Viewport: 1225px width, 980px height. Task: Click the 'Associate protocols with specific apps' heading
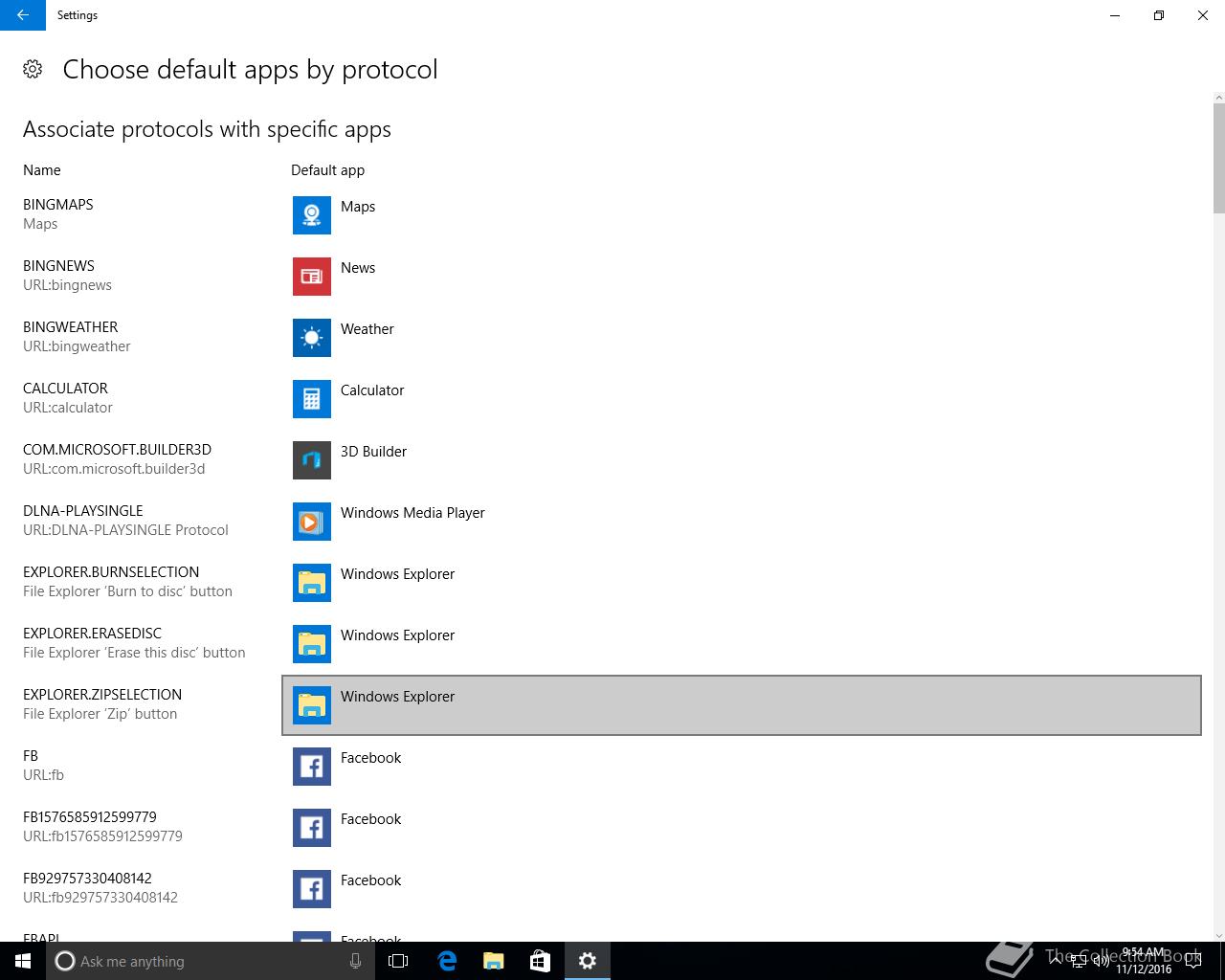tap(207, 129)
